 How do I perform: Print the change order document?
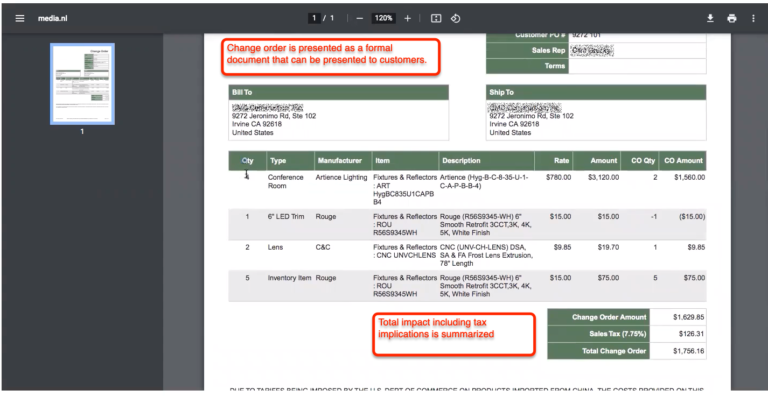[x=732, y=18]
